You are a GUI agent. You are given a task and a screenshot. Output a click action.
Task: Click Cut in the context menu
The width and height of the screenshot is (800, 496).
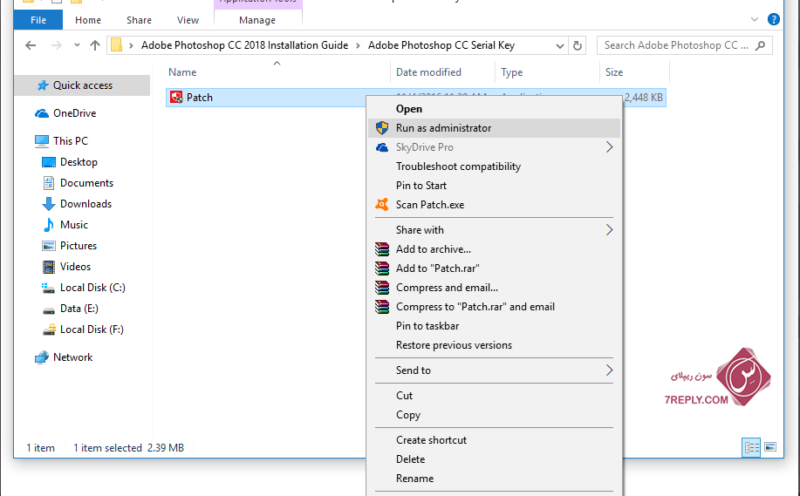[x=404, y=395]
